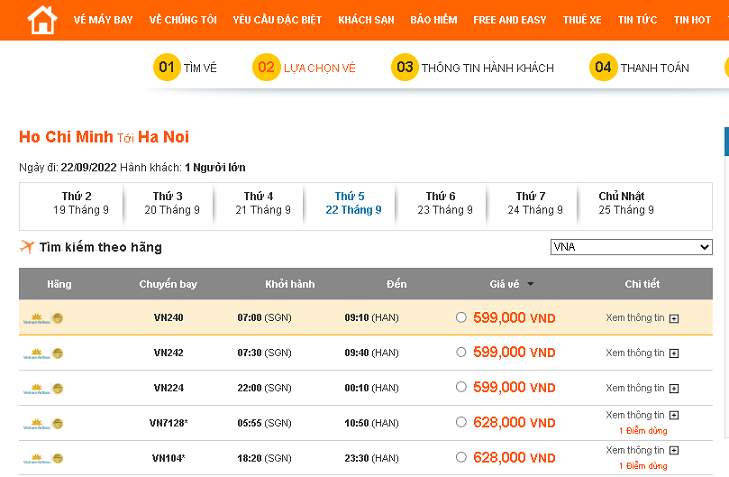Viewport: 729px width, 477px height.
Task: Open the KHÁCH SẠN menu item
Action: (366, 20)
